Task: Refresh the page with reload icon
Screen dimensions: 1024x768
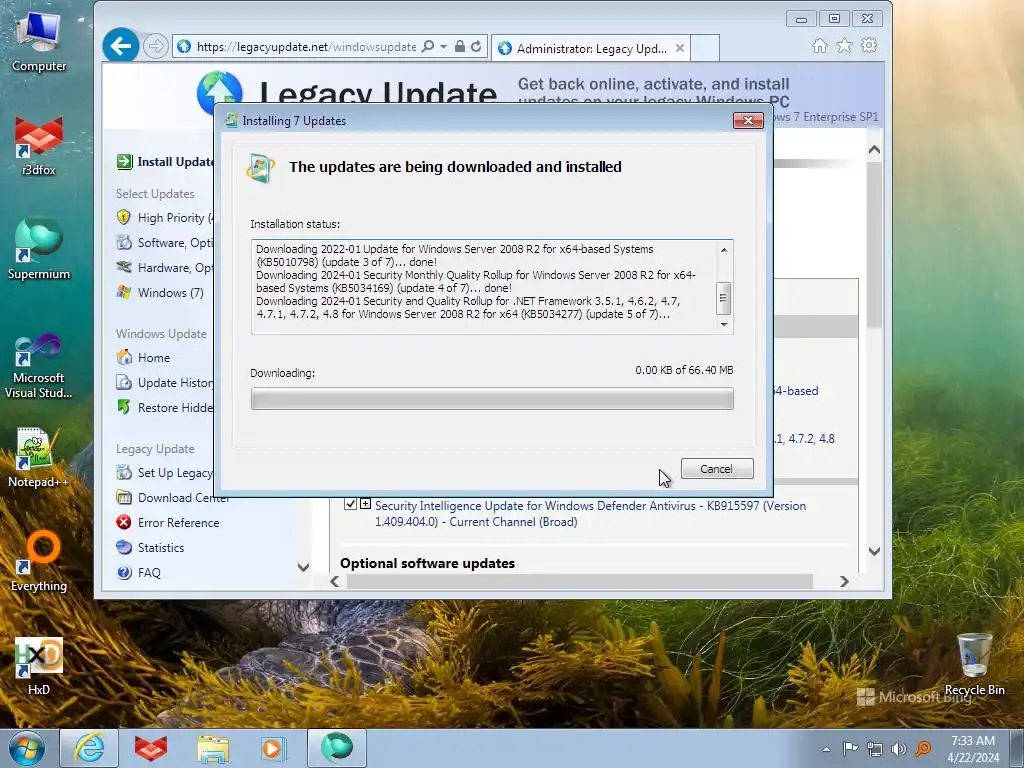Action: 476,46
